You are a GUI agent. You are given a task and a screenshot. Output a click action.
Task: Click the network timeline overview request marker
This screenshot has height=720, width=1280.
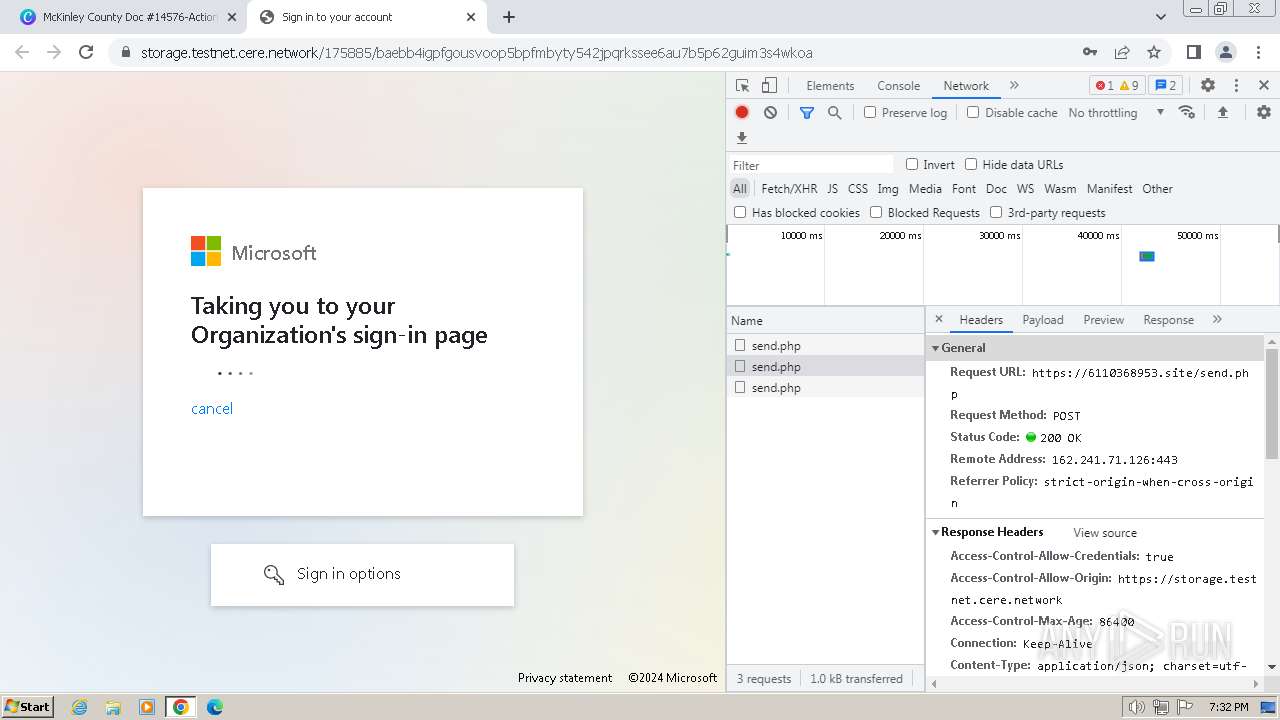(1147, 256)
